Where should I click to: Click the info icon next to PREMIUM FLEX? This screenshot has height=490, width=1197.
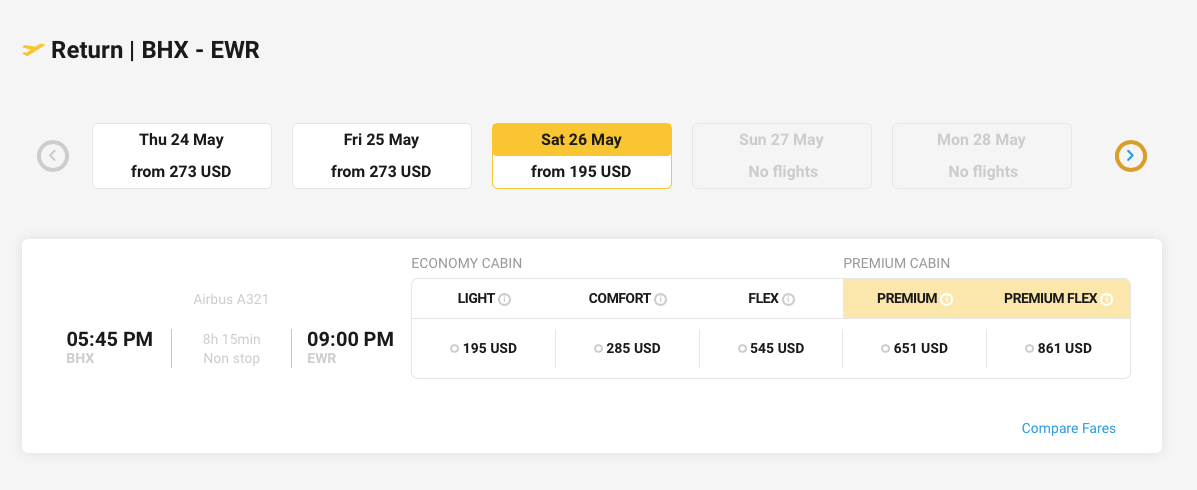pyautogui.click(x=1107, y=299)
